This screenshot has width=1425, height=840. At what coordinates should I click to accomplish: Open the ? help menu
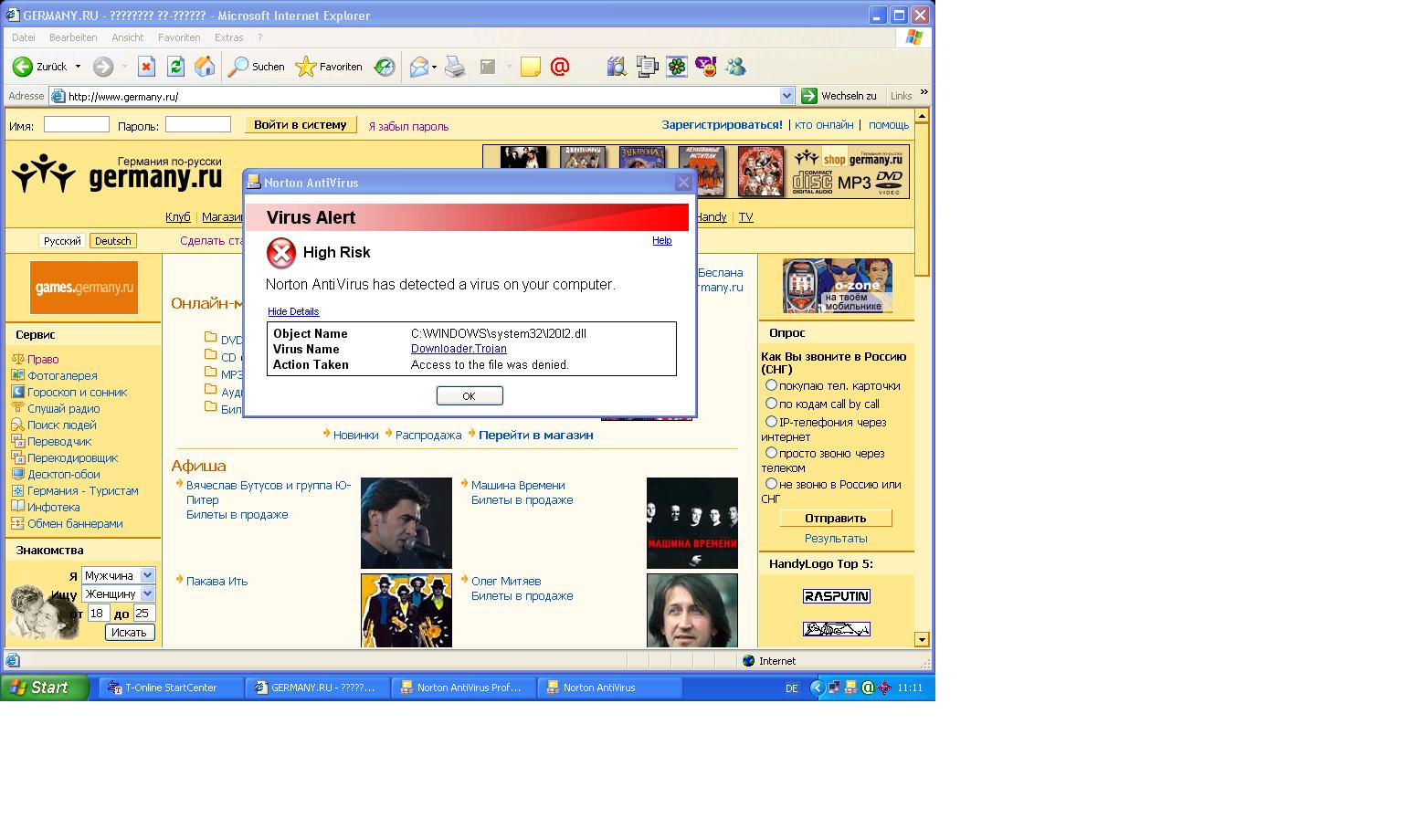260,37
